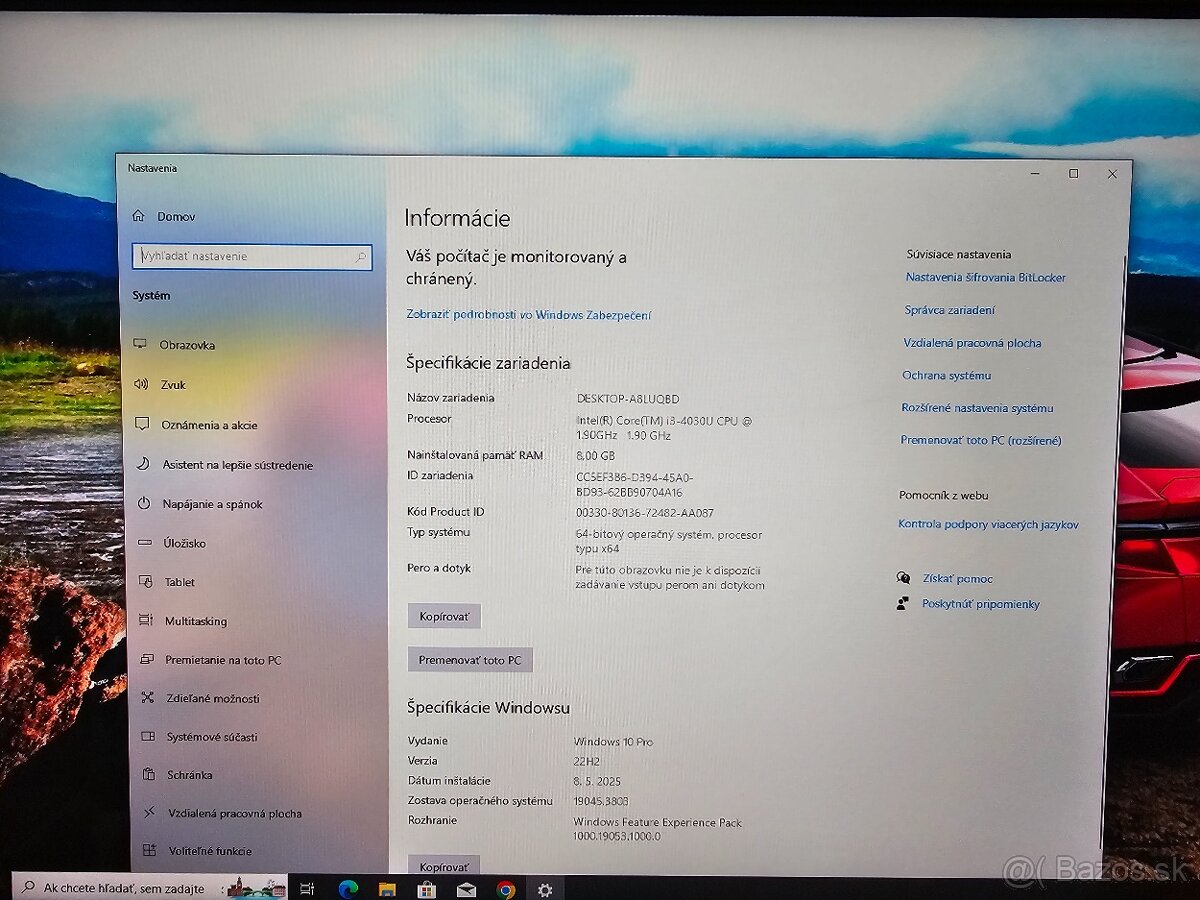Click the installation date 8. 5. 2025
The width and height of the screenshot is (1200, 900).
(597, 781)
